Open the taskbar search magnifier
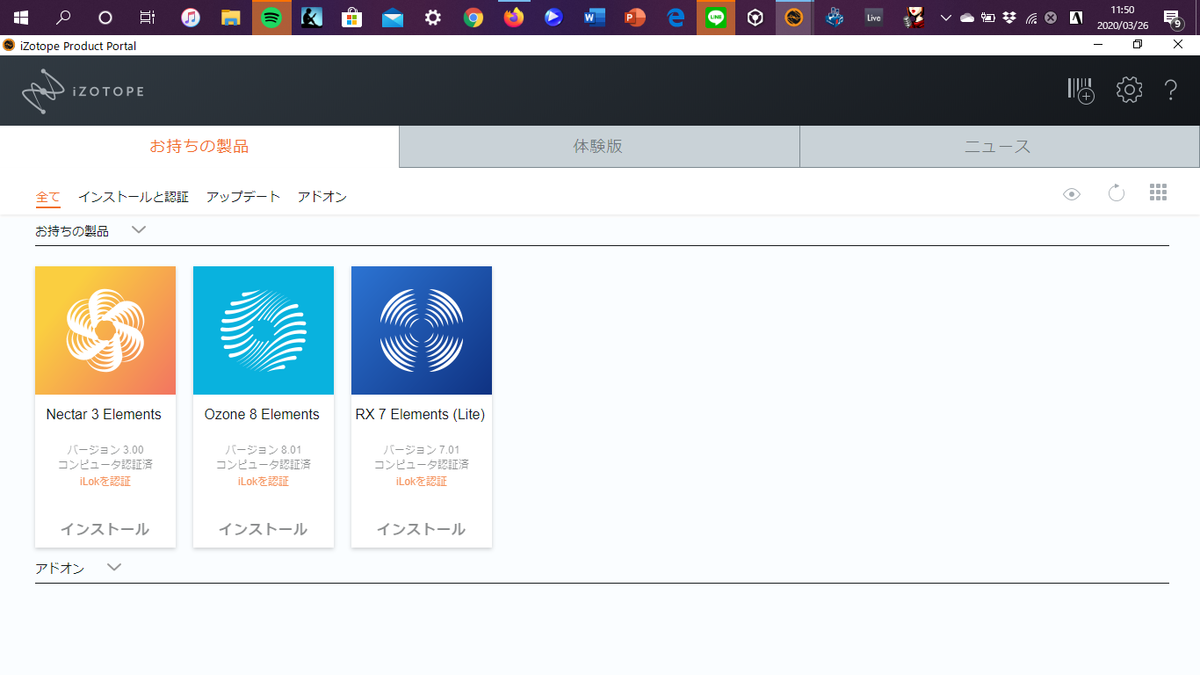This screenshot has width=1200, height=675. coord(63,17)
